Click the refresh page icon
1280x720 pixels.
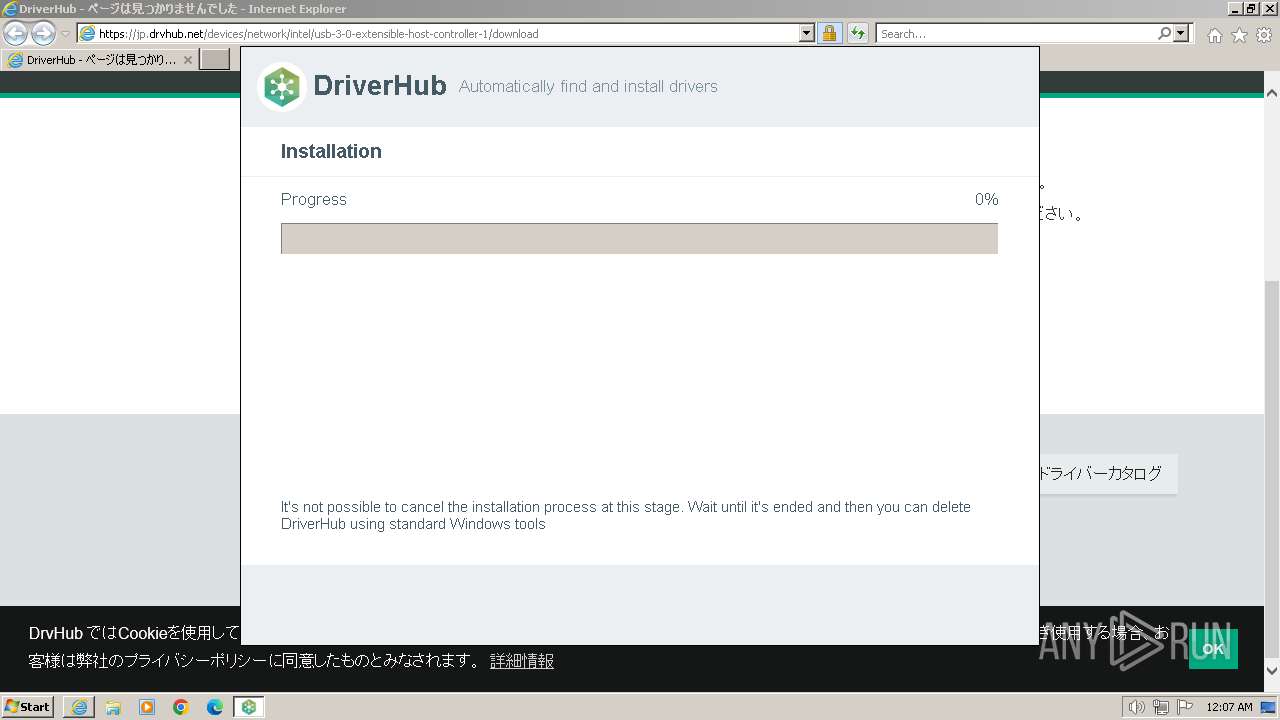tap(858, 33)
